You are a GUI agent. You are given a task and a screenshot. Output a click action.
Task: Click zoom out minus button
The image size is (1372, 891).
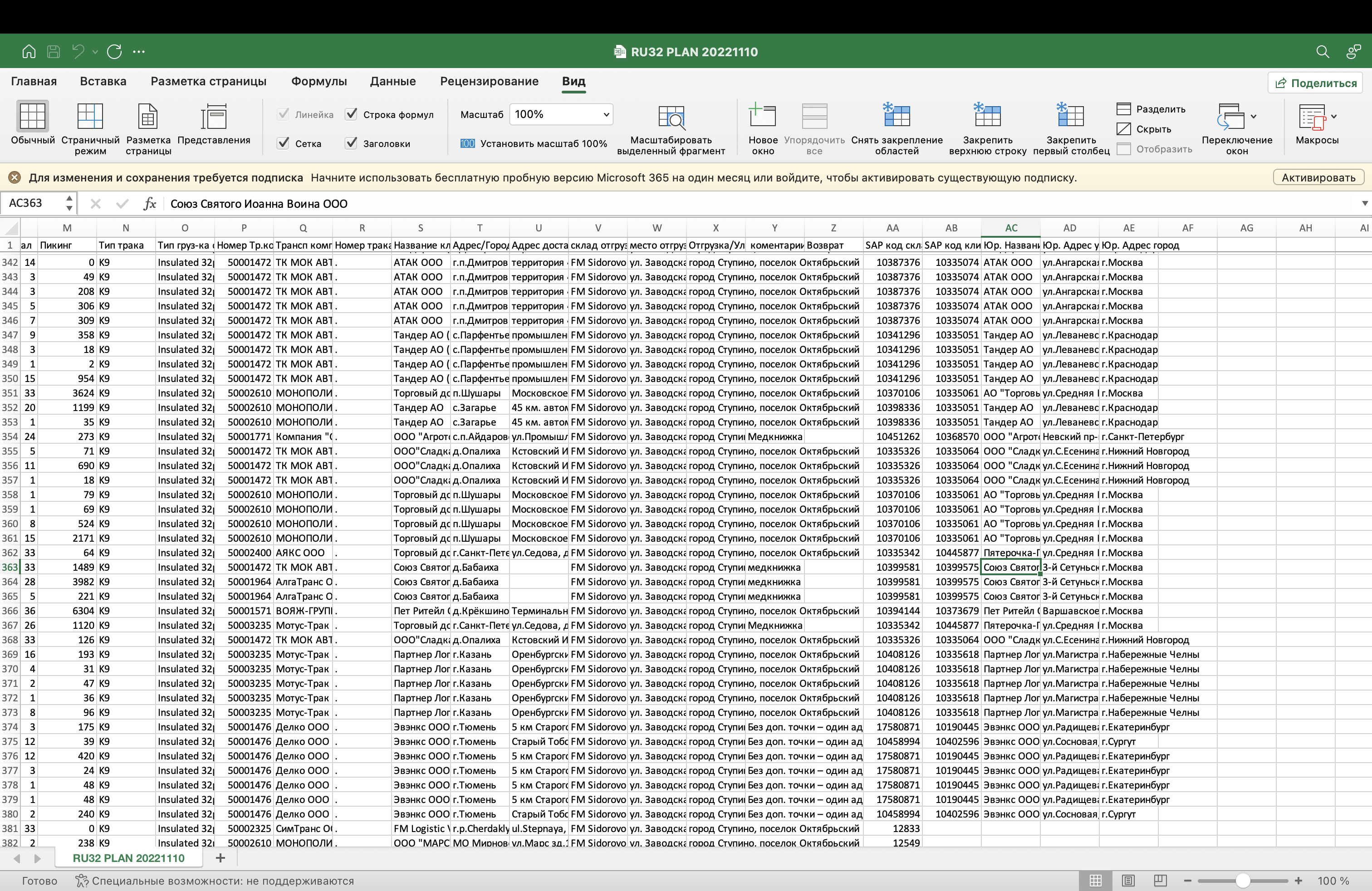point(1187,881)
